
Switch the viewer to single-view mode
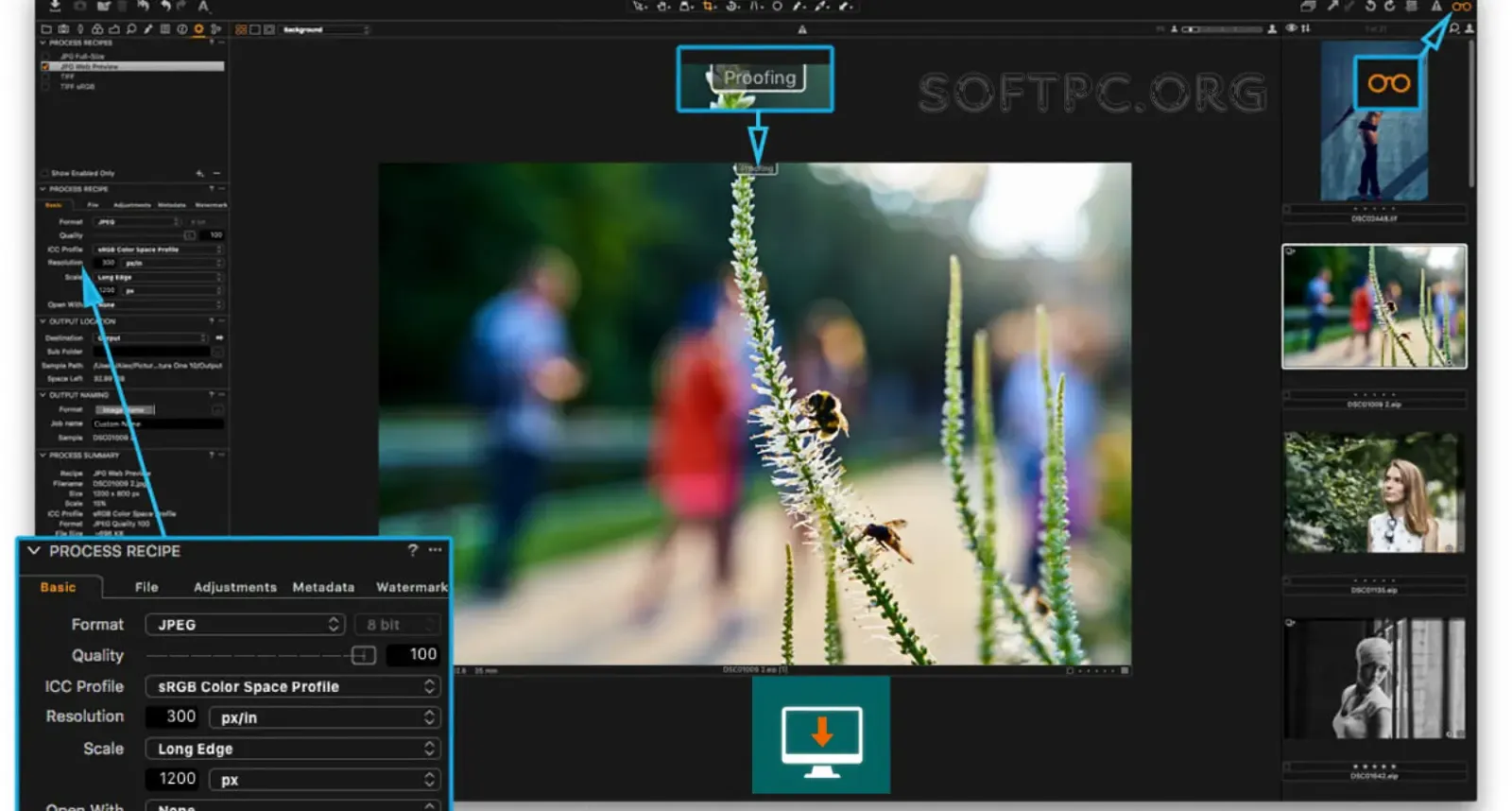click(x=254, y=29)
